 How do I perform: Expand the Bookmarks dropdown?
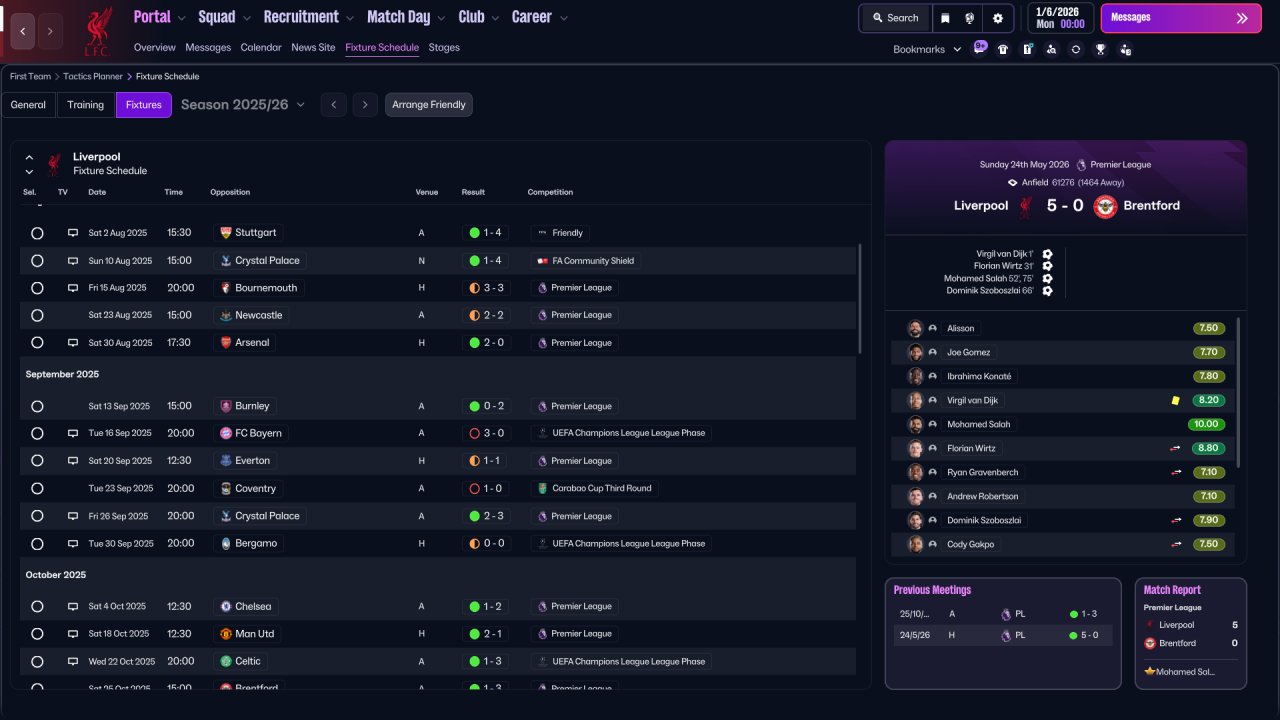pos(927,49)
